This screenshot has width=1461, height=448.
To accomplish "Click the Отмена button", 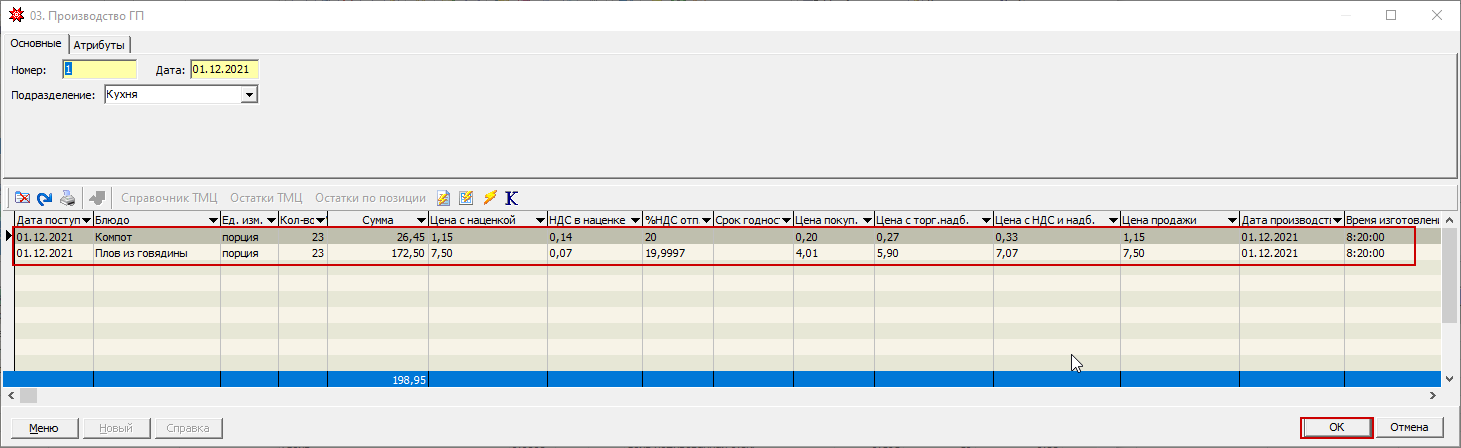I will point(1410,427).
